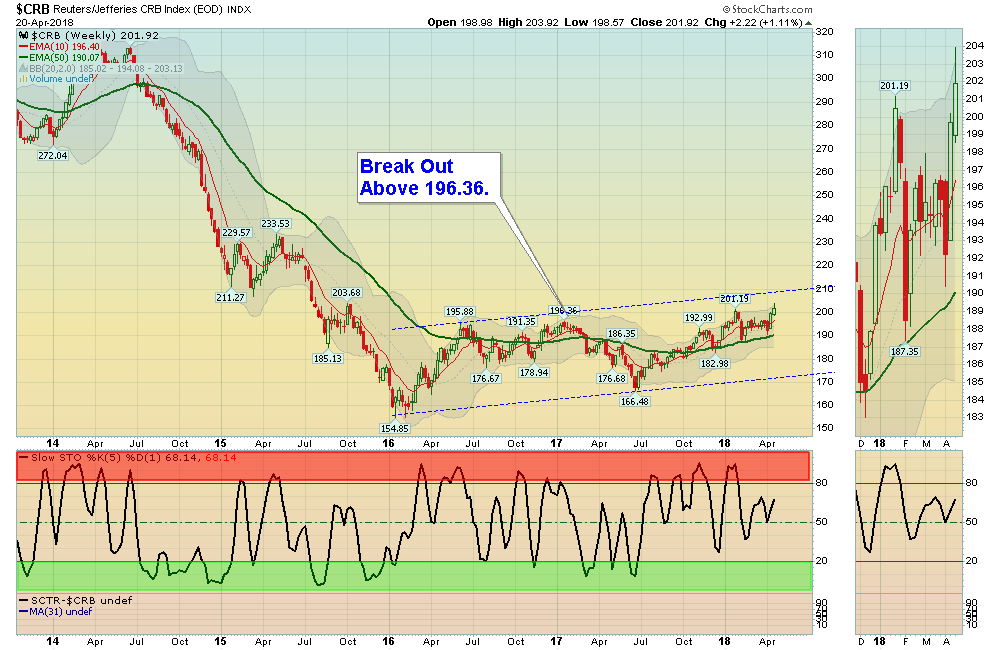Image resolution: width=1000 pixels, height=650 pixels.
Task: Click the INDX exchange label
Action: point(239,10)
